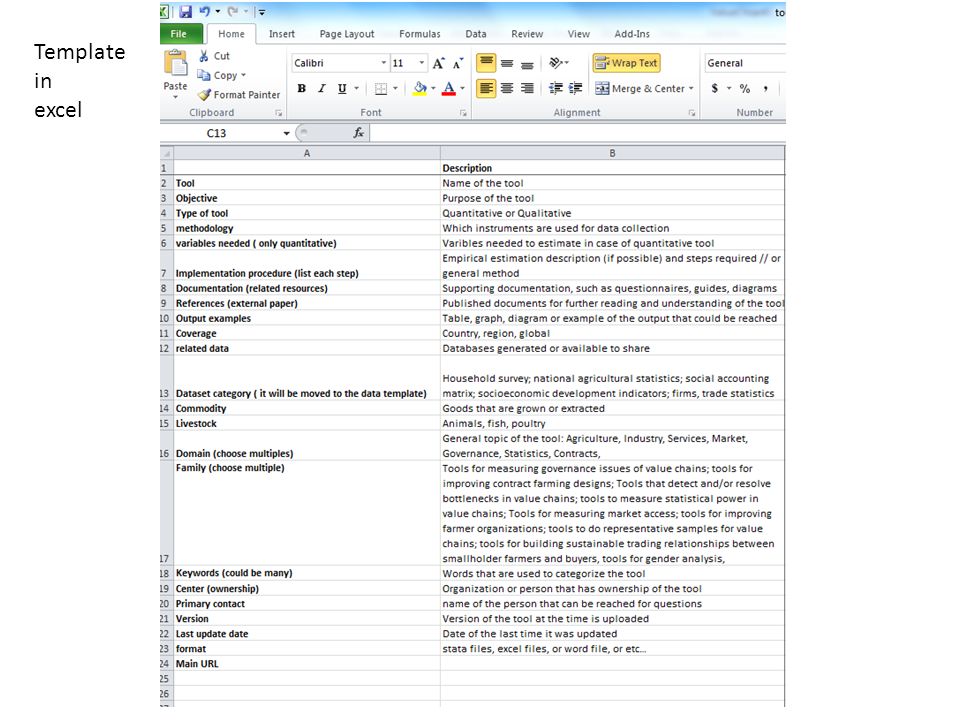The height and width of the screenshot is (720, 960).
Task: Center text horizontally in cell
Action: (x=507, y=89)
